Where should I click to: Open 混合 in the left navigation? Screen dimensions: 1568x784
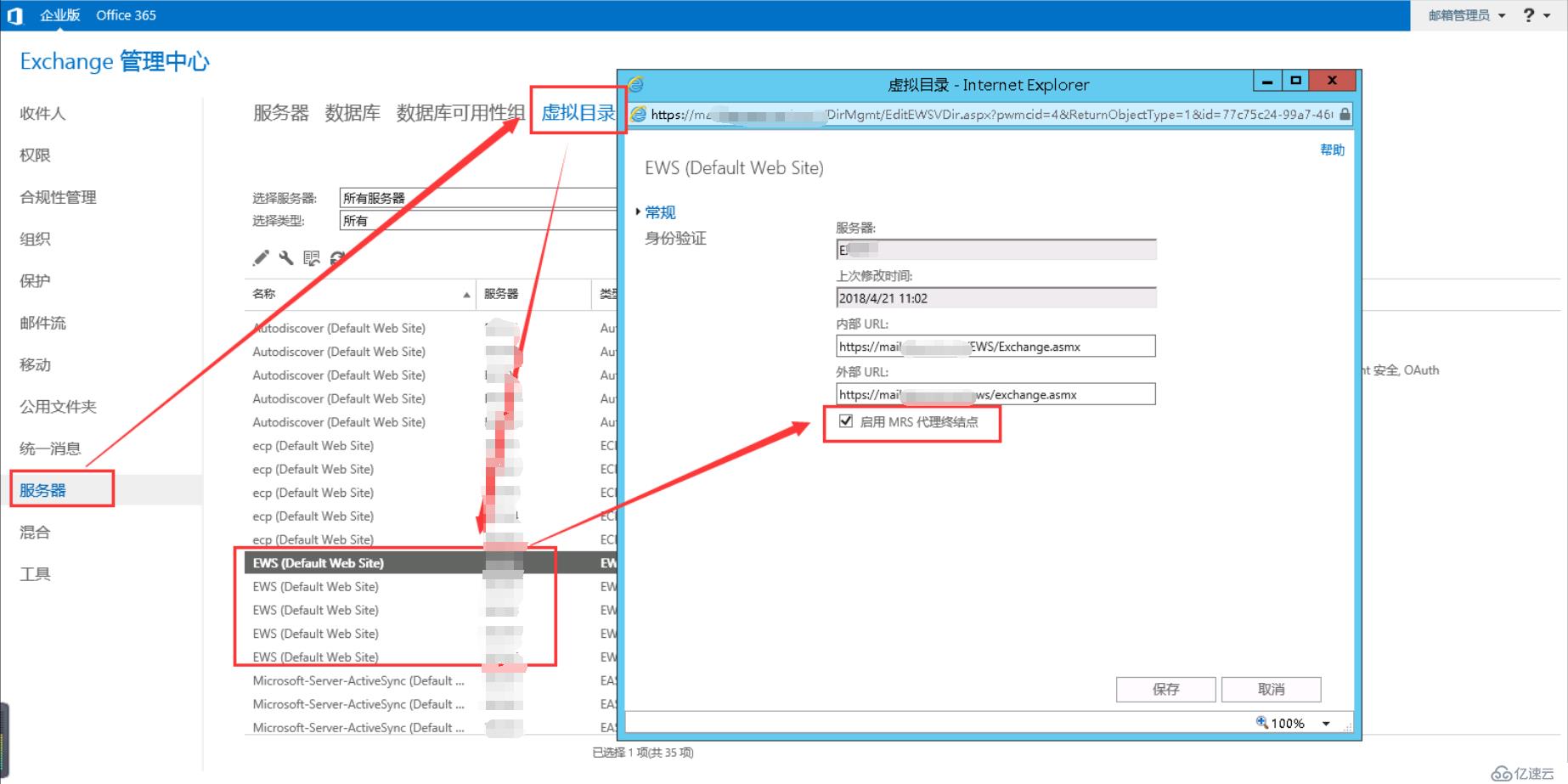coord(35,532)
